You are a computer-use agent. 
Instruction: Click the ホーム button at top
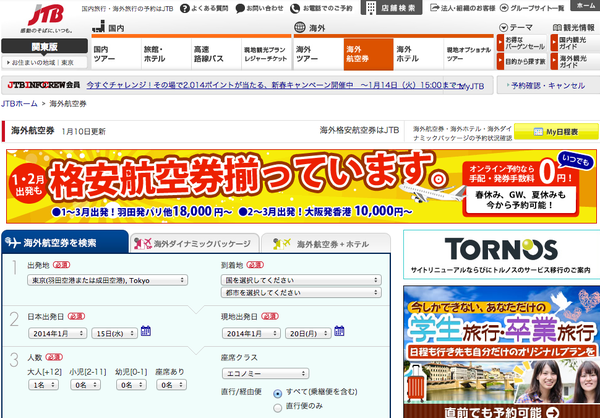[585, 5]
